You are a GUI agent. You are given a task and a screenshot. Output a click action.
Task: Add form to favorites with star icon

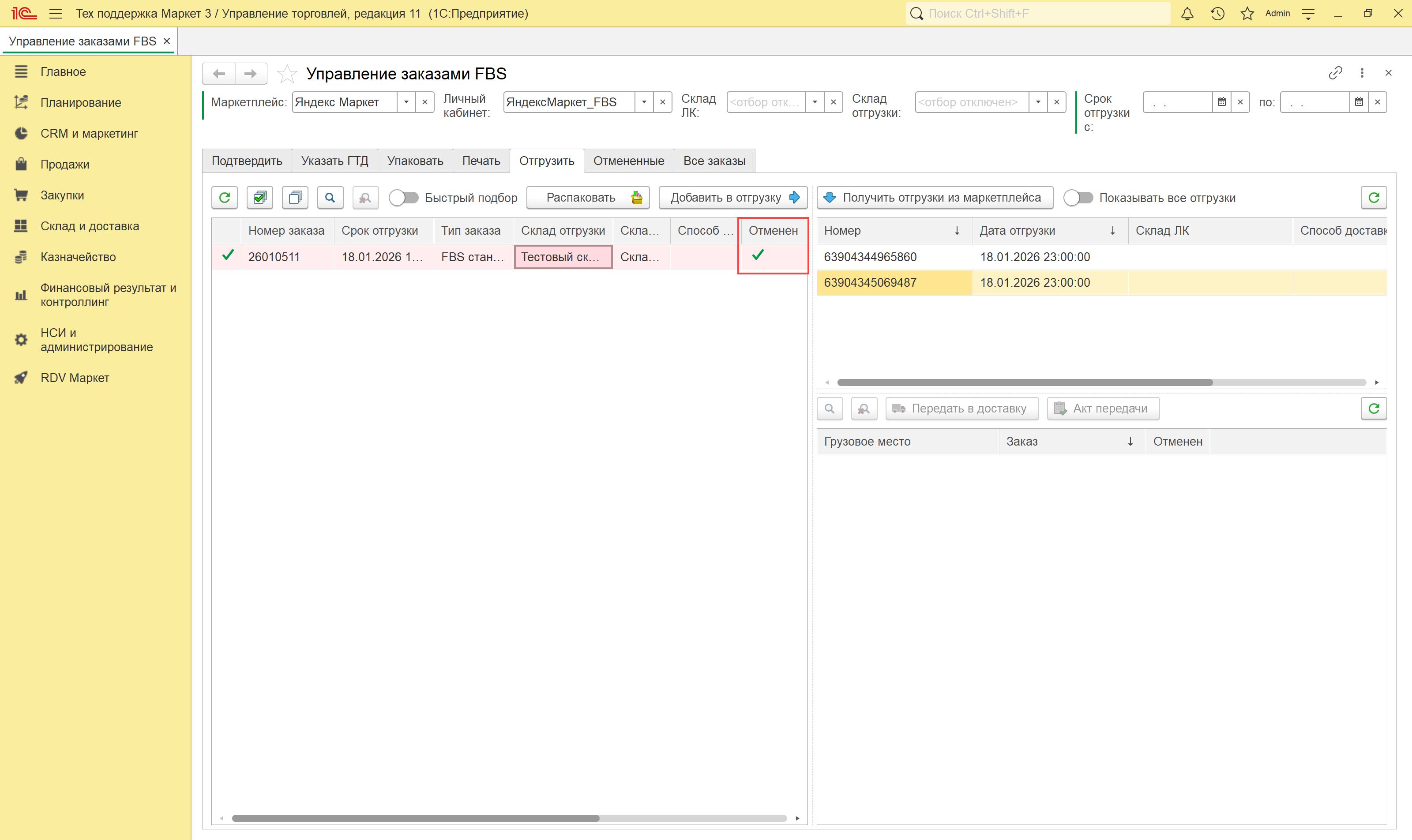[287, 74]
